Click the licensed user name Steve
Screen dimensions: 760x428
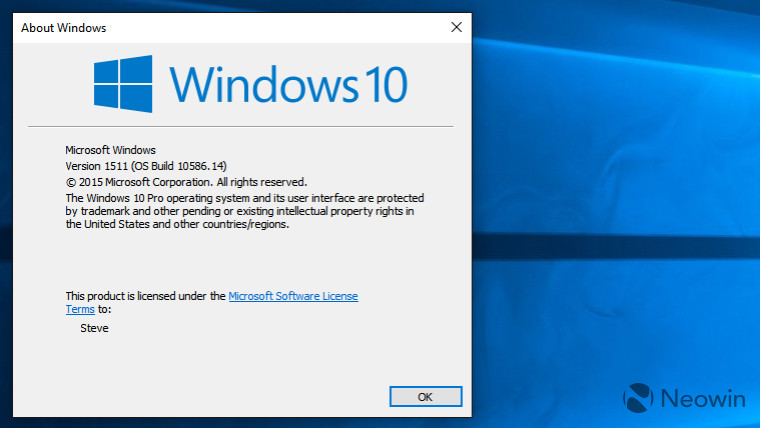[x=94, y=328]
